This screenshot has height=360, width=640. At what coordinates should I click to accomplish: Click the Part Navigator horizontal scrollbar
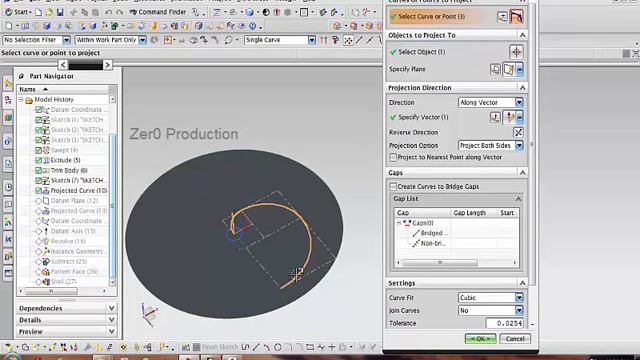coord(51,291)
